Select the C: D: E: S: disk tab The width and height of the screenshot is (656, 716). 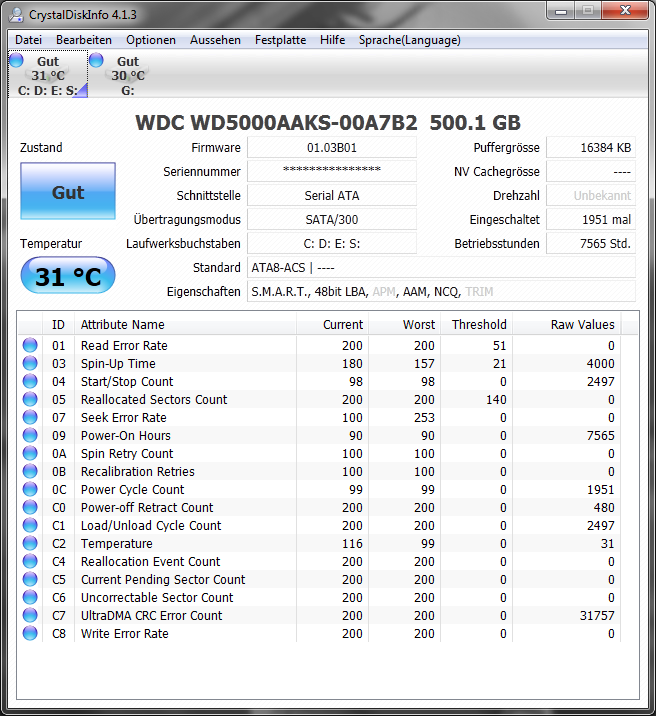coord(48,75)
